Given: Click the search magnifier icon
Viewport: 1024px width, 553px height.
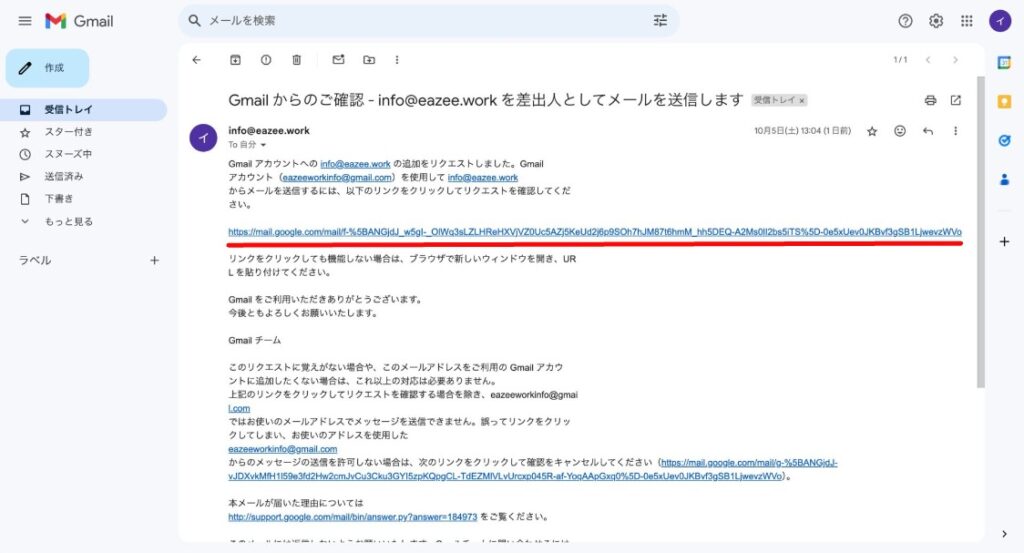Looking at the screenshot, I should (x=195, y=21).
